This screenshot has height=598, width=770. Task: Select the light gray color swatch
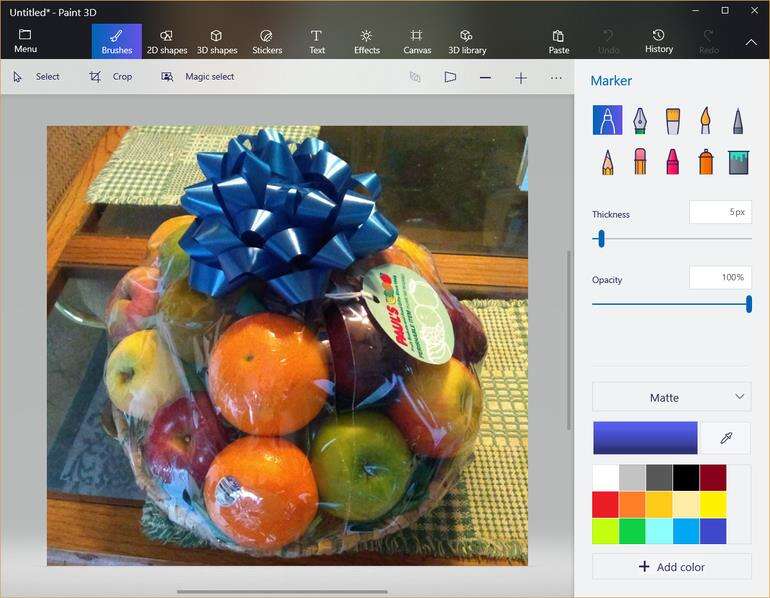632,478
